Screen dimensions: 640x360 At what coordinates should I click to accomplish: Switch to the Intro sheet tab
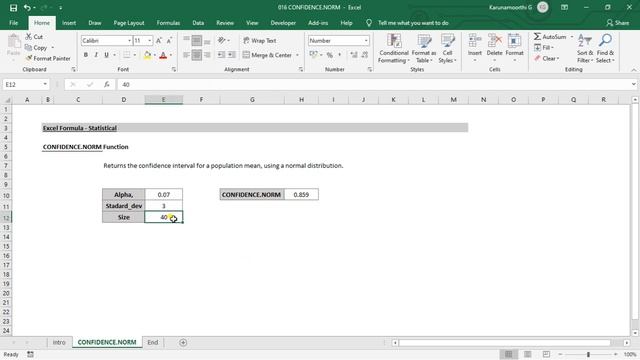pyautogui.click(x=59, y=342)
